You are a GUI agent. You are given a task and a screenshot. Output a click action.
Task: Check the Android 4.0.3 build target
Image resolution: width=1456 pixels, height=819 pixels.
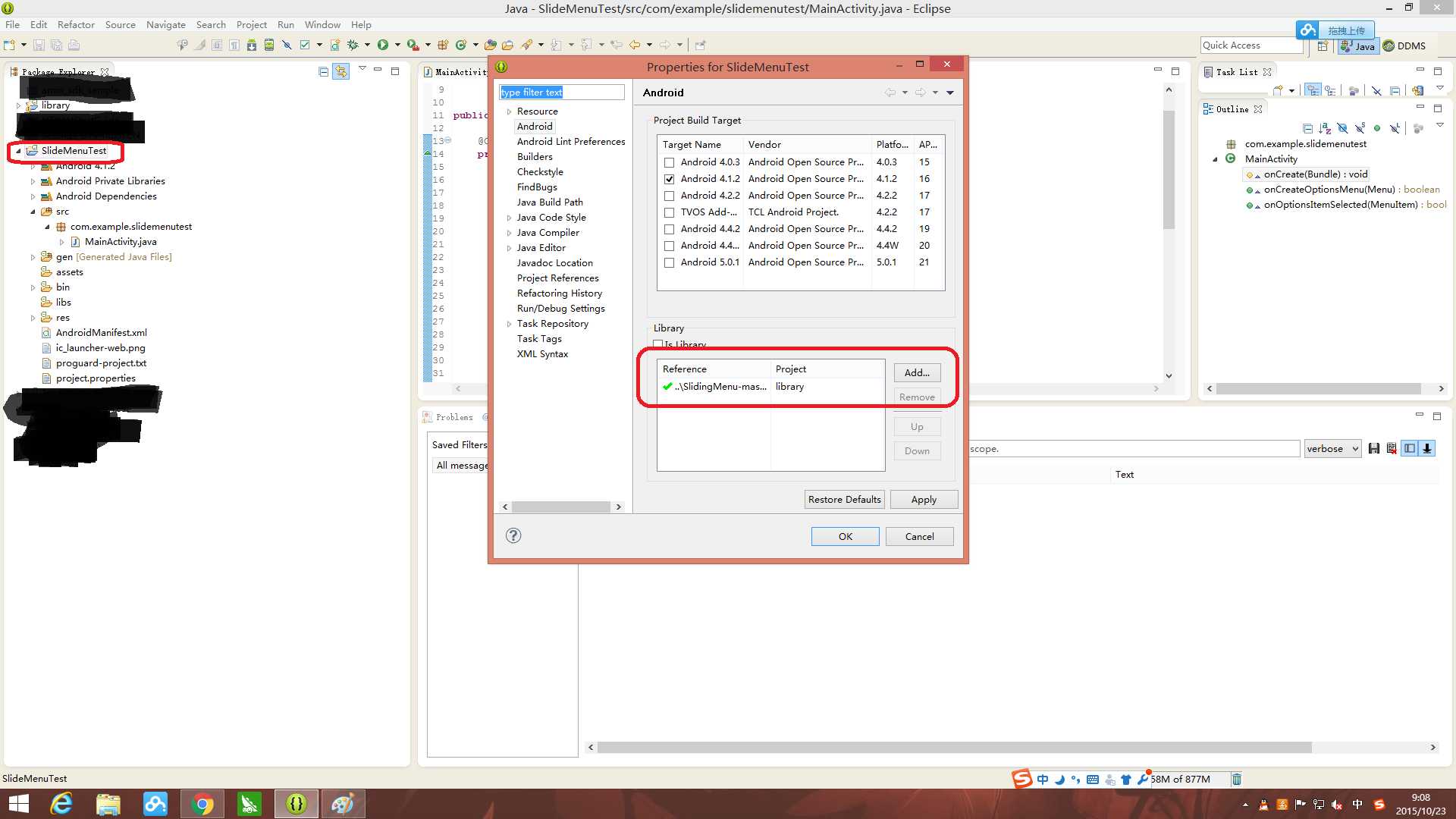pos(669,162)
